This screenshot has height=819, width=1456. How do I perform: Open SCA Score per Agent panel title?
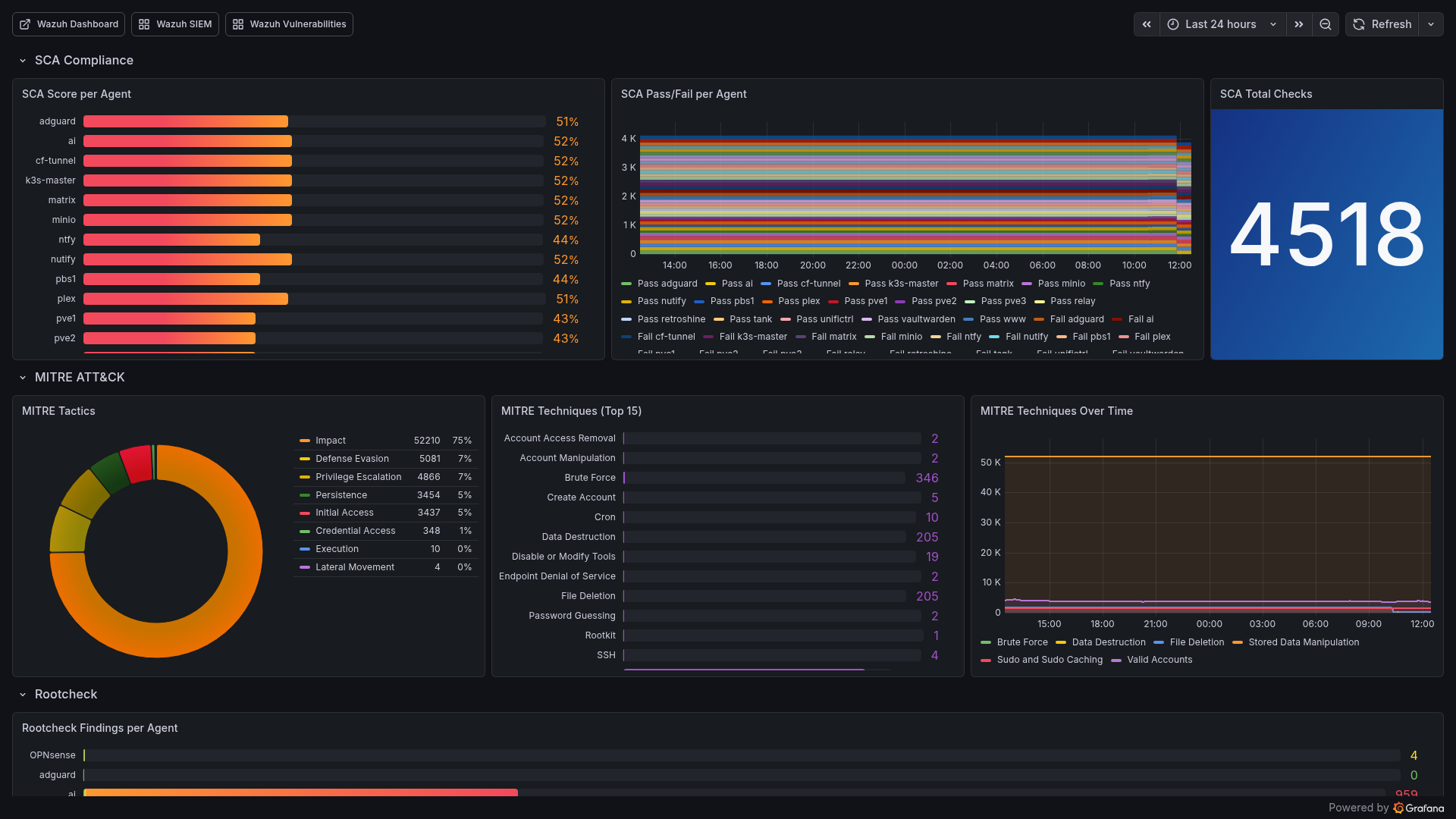(77, 94)
